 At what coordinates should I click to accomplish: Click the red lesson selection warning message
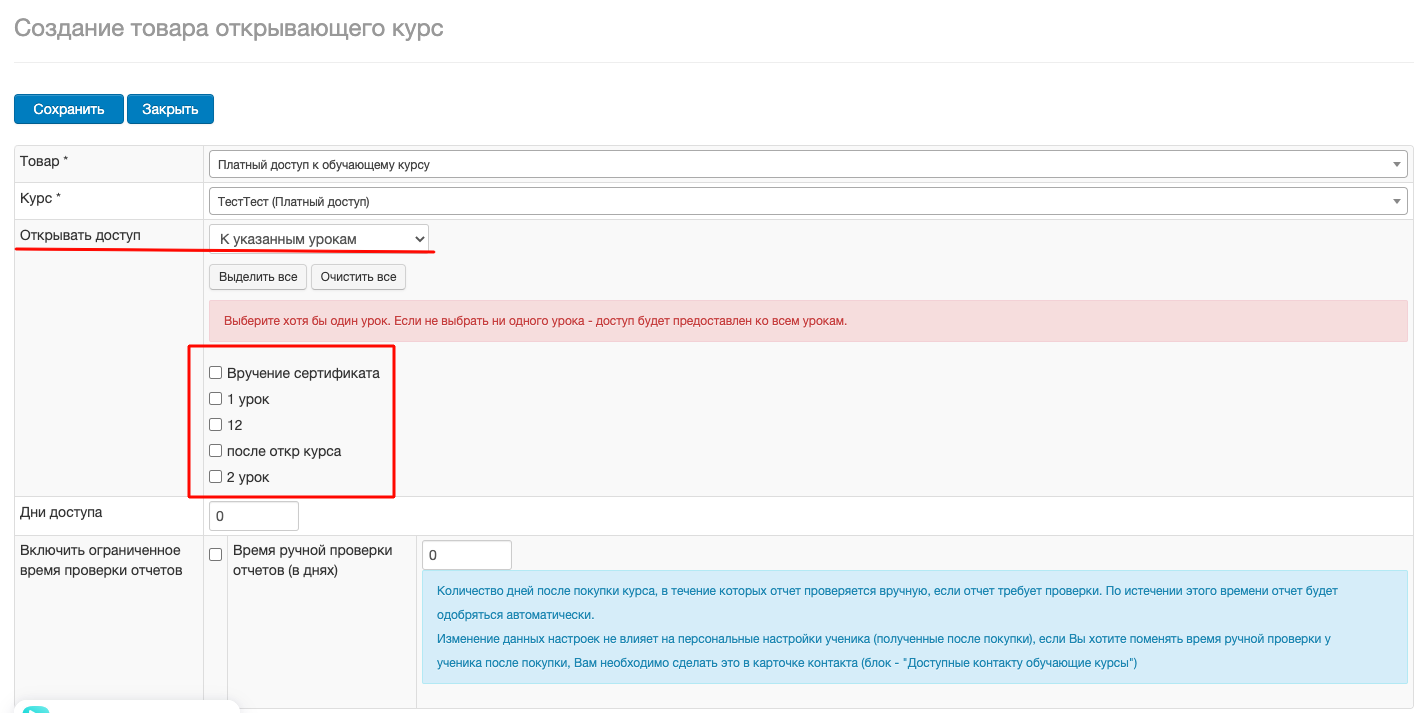click(807, 321)
